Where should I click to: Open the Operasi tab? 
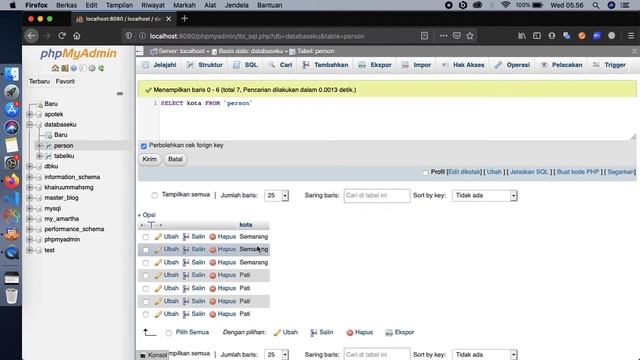click(x=513, y=65)
